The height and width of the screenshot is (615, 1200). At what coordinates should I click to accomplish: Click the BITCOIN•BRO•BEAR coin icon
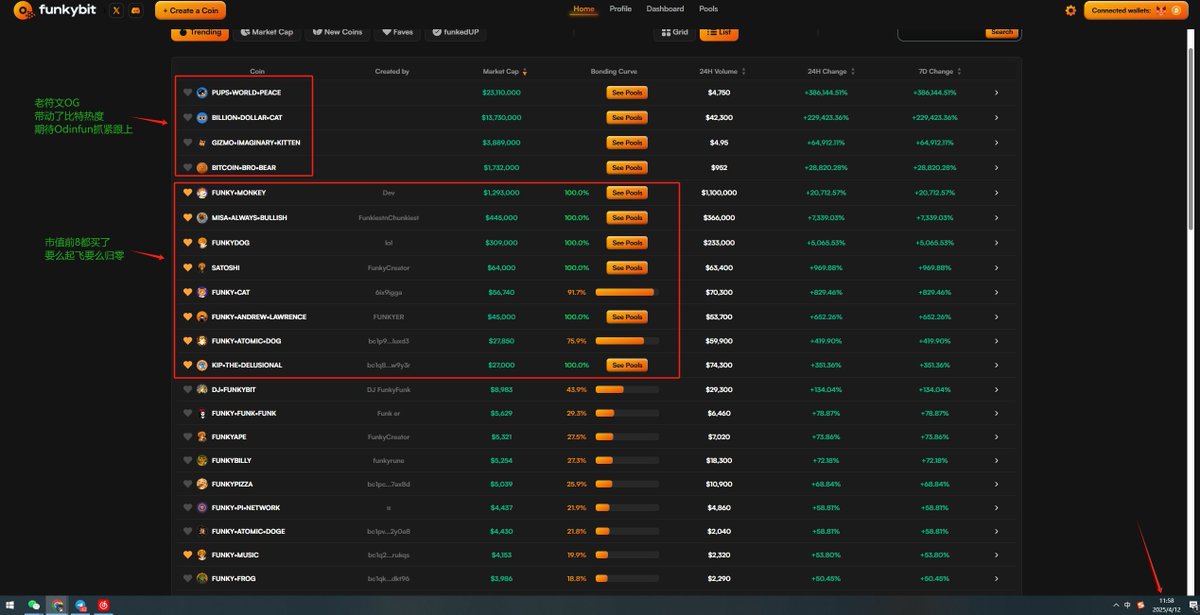tap(202, 167)
